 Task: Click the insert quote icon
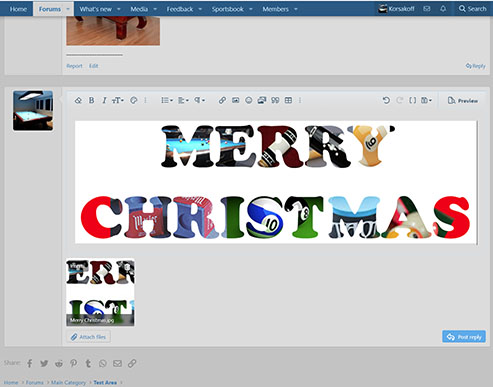click(x=275, y=100)
